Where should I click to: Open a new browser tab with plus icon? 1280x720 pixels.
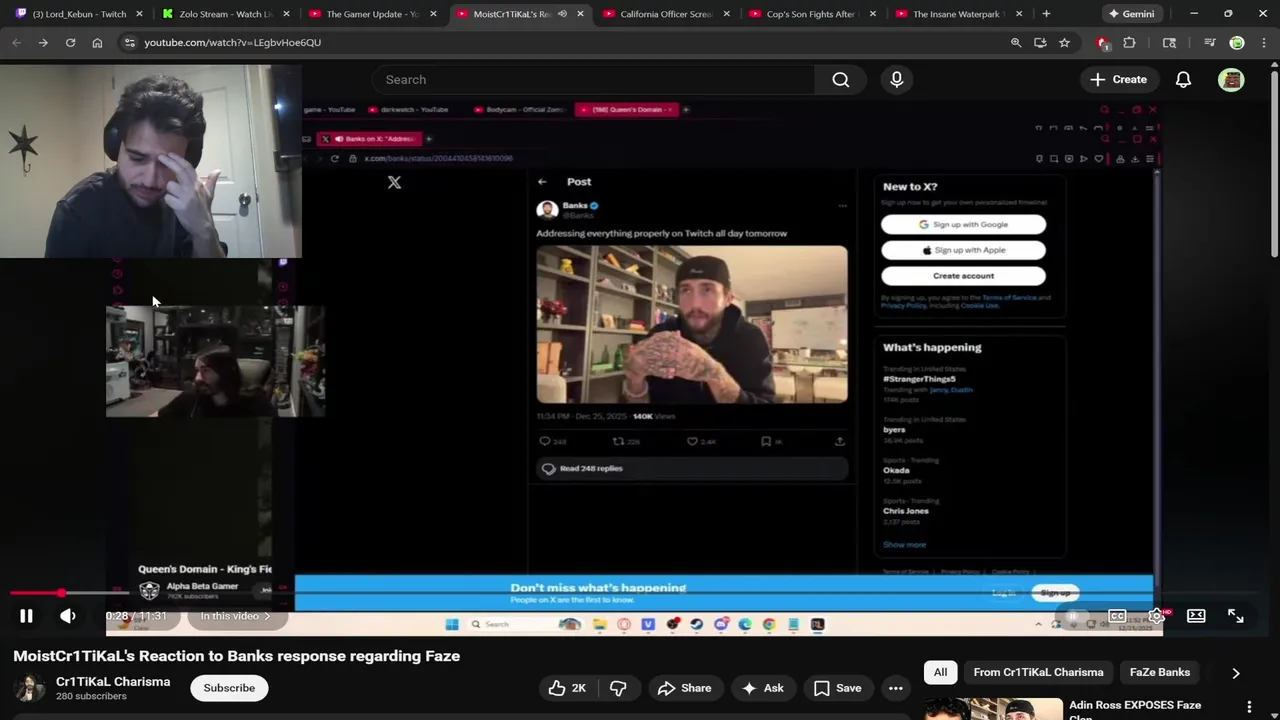[1046, 14]
